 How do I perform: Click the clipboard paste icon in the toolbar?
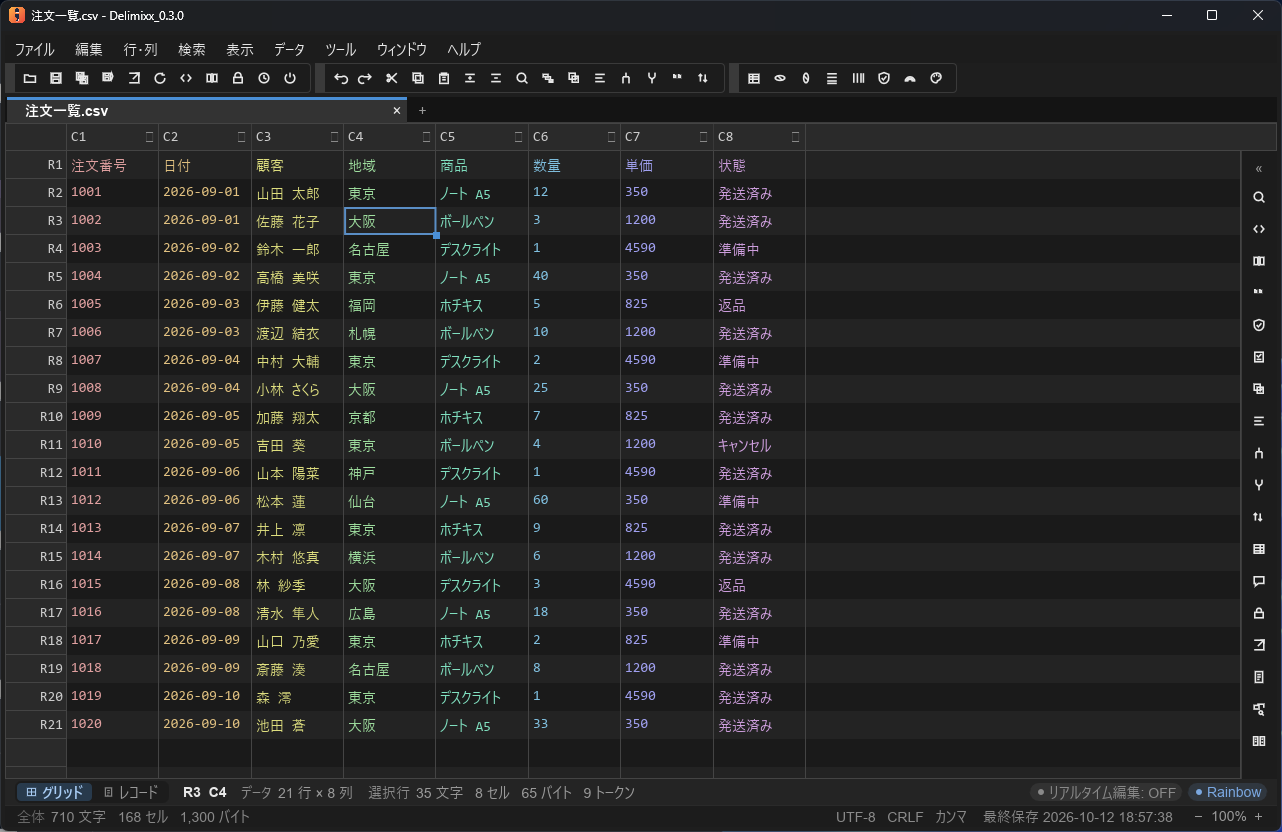[444, 78]
